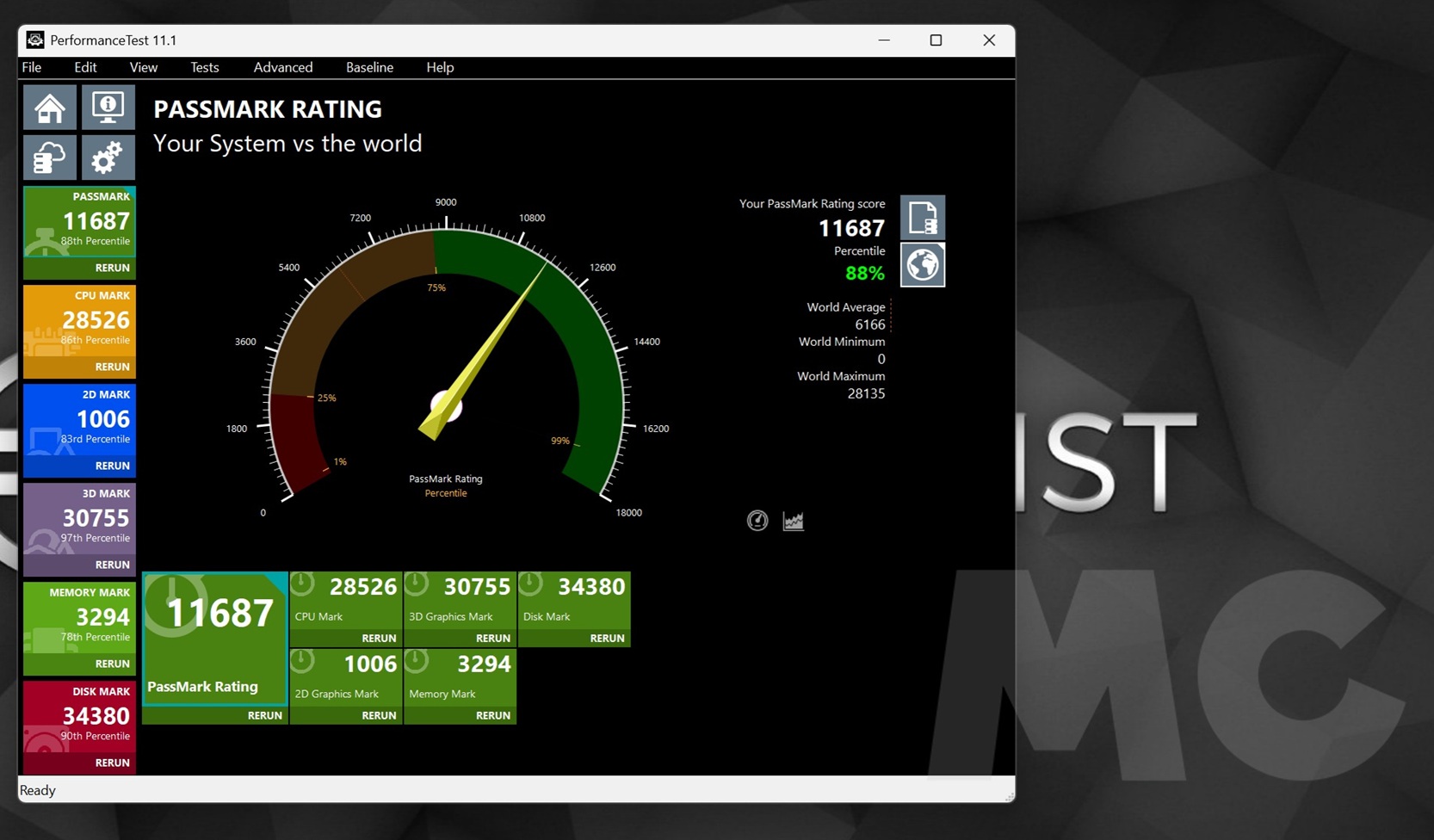This screenshot has height=840, width=1434.
Task: Select the 2D MARK 83rd Percentile sidebar tile
Action: (x=79, y=420)
